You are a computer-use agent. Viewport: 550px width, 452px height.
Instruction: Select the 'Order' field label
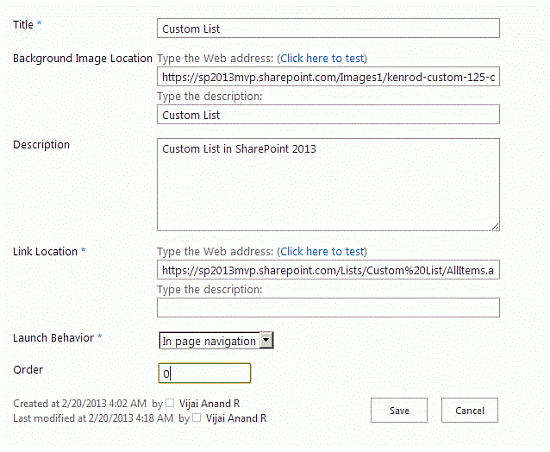pos(28,370)
